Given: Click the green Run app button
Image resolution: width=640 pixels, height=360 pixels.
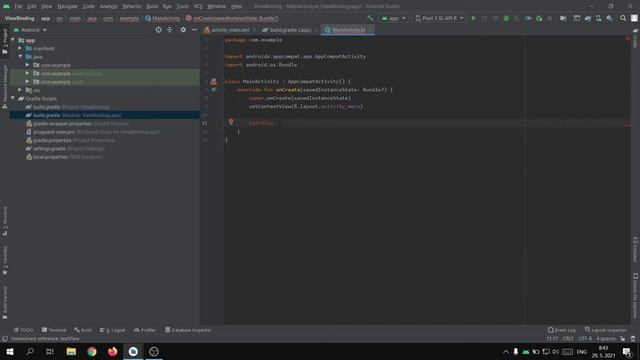Looking at the screenshot, I should click(x=473, y=18).
